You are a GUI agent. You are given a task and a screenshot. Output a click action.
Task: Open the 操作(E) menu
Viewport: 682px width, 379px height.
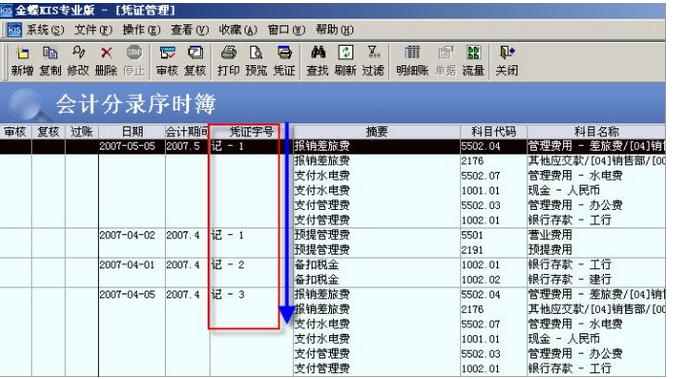[141, 30]
